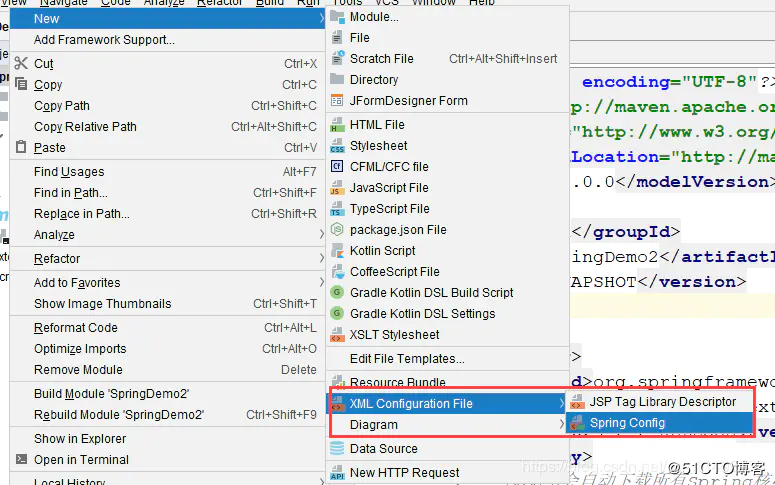The height and width of the screenshot is (485, 775).
Task: Click the groupId closing tag in editor
Action: (x=626, y=232)
